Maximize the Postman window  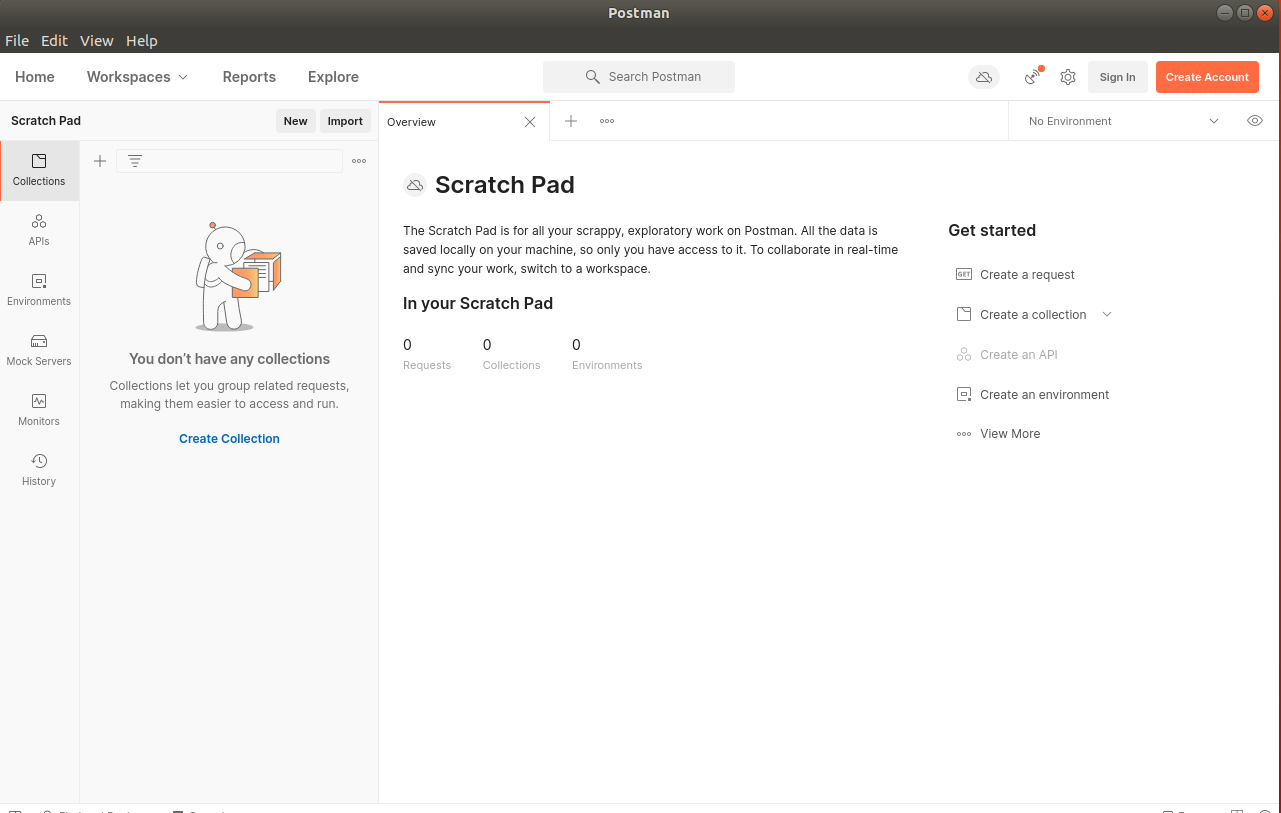pos(1245,12)
